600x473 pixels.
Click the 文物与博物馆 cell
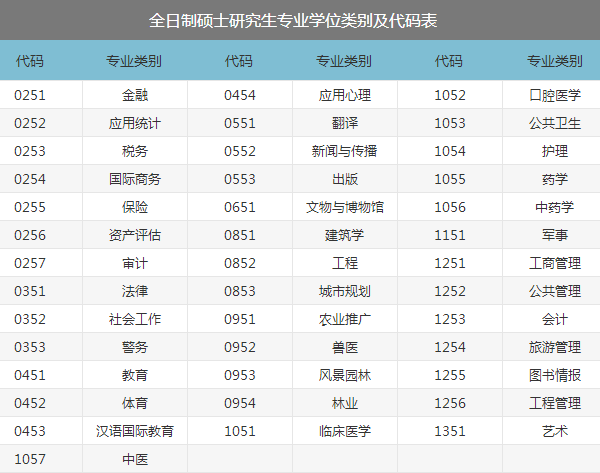[344, 208]
